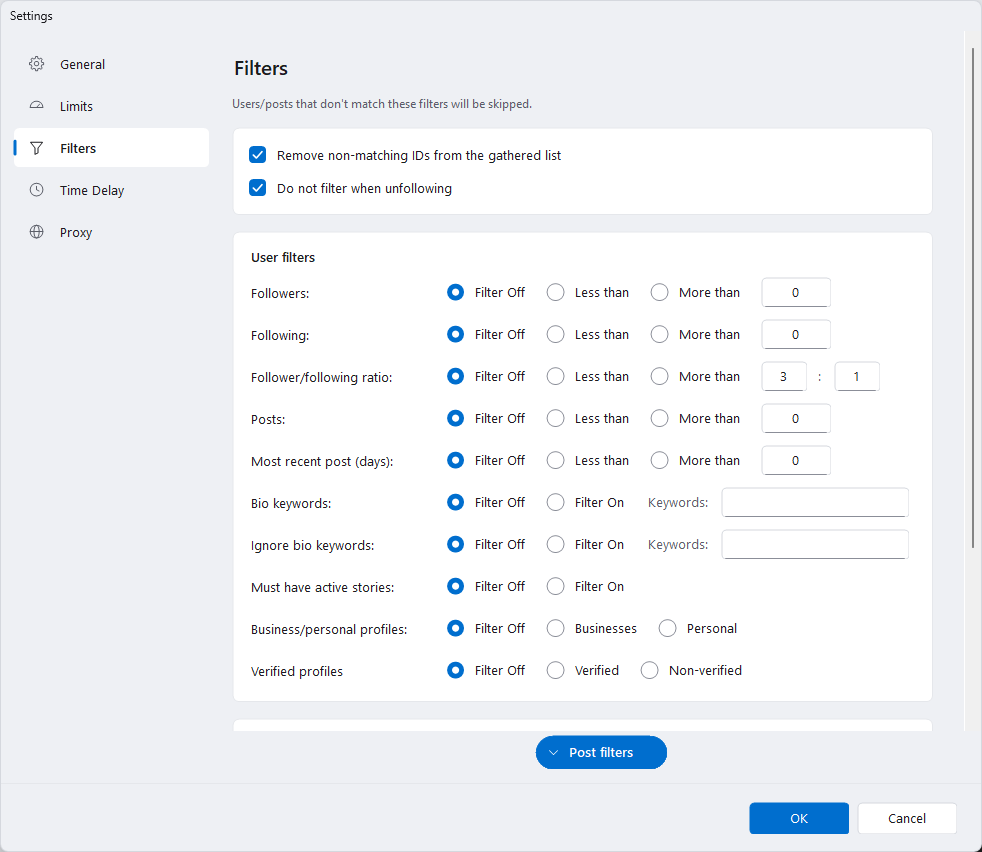The image size is (982, 852).
Task: Set Follower/following ratio to More than
Action: click(x=659, y=377)
